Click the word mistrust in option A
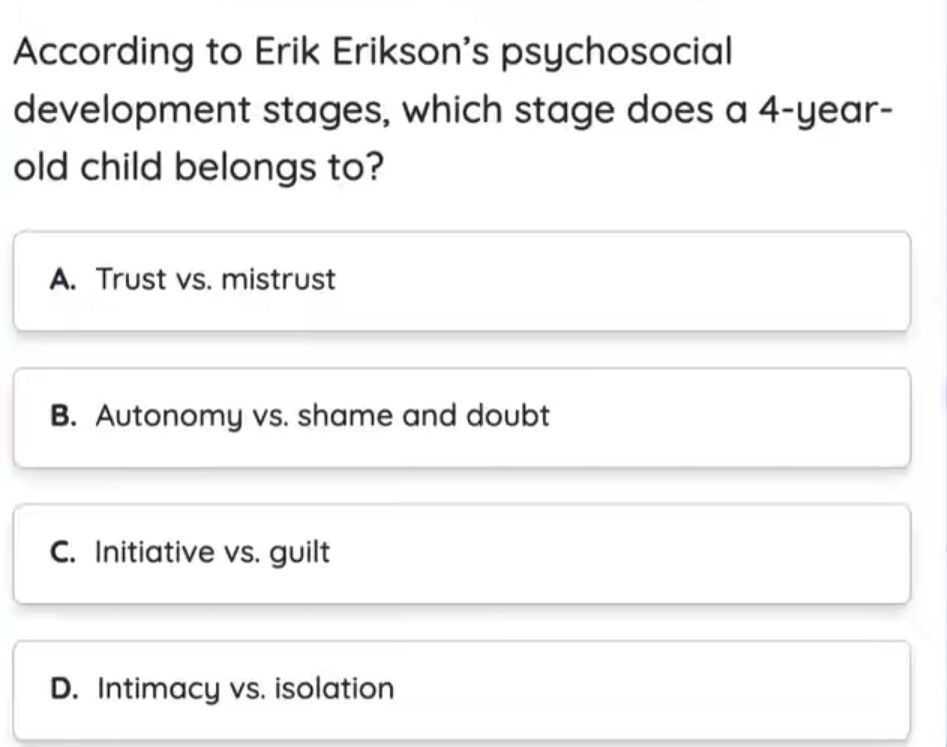 278,280
